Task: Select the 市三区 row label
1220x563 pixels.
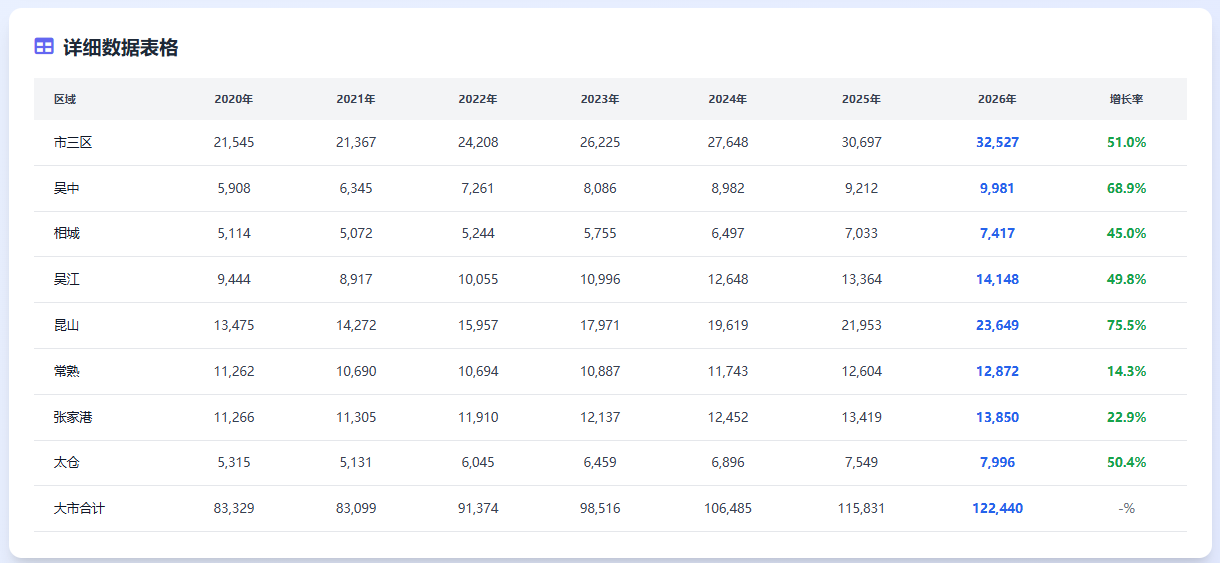Action: (73, 142)
